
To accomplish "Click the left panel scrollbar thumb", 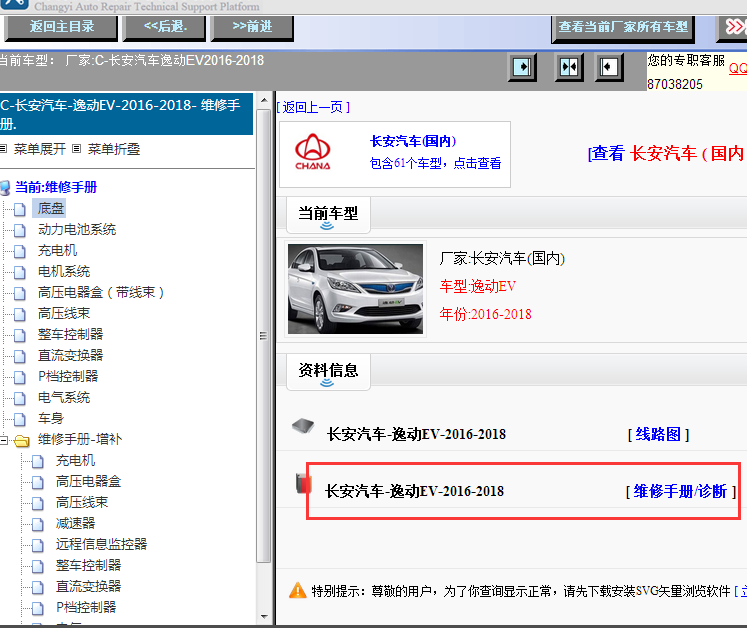I will (x=263, y=336).
